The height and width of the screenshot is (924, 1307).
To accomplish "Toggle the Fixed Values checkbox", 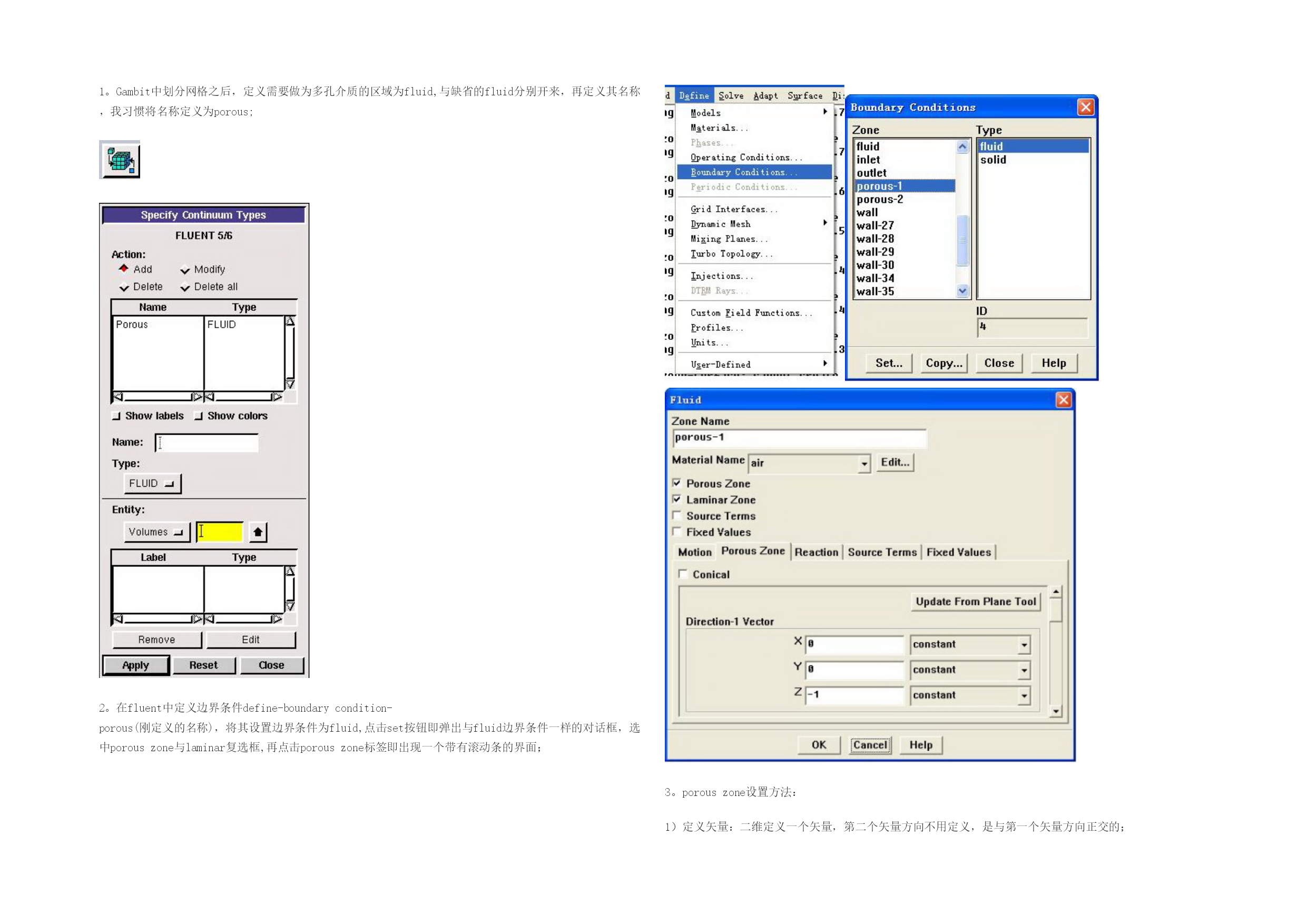I will click(676, 532).
